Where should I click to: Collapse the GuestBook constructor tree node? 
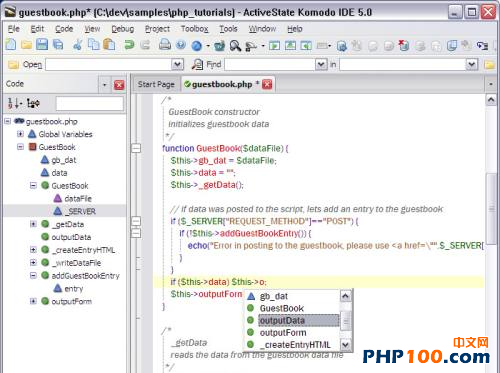(x=33, y=185)
